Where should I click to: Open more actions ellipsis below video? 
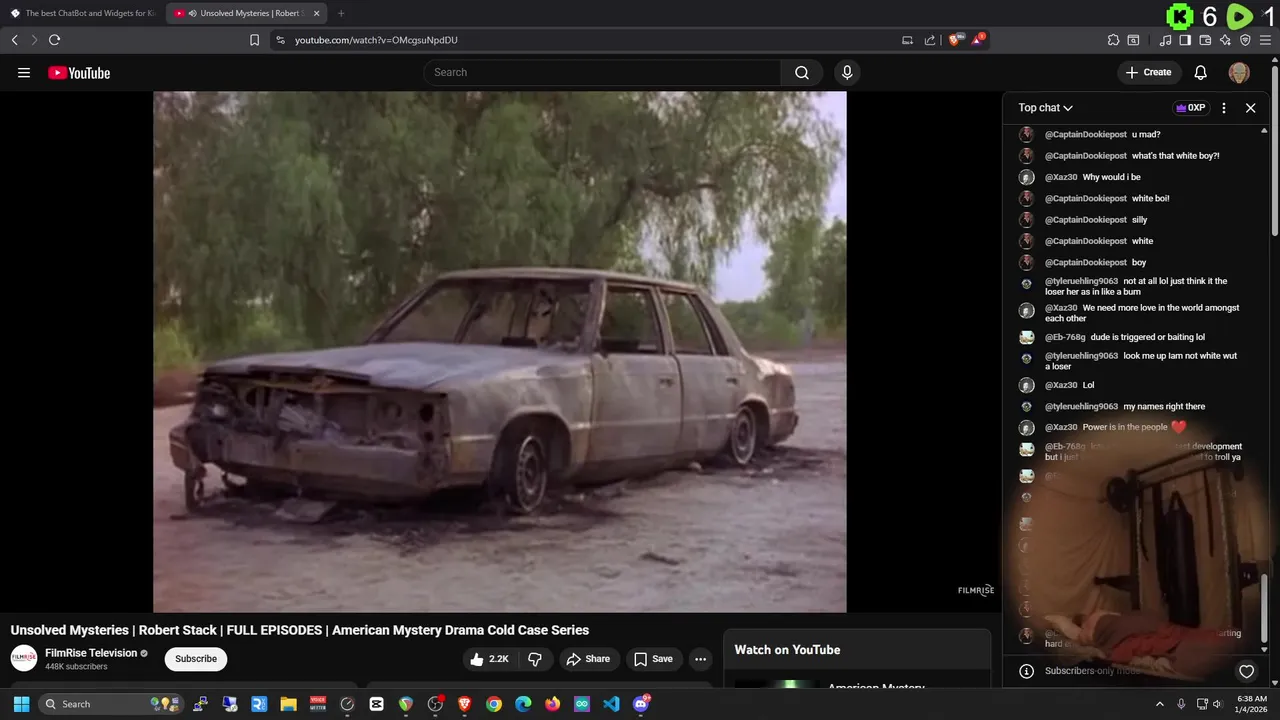[700, 659]
